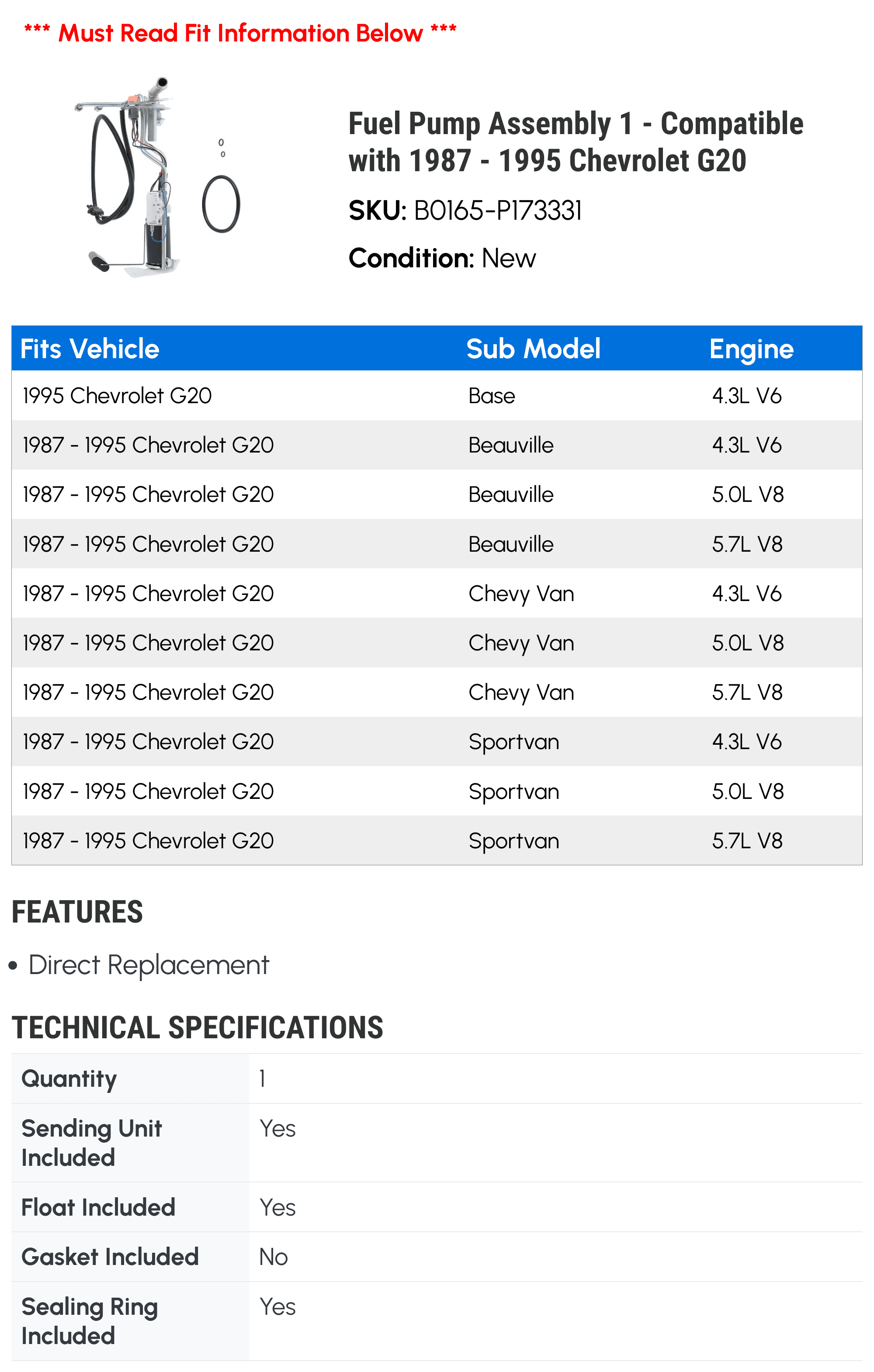874x1372 pixels.
Task: Click the Beauville 5.0L V8 row
Action: click(x=437, y=494)
